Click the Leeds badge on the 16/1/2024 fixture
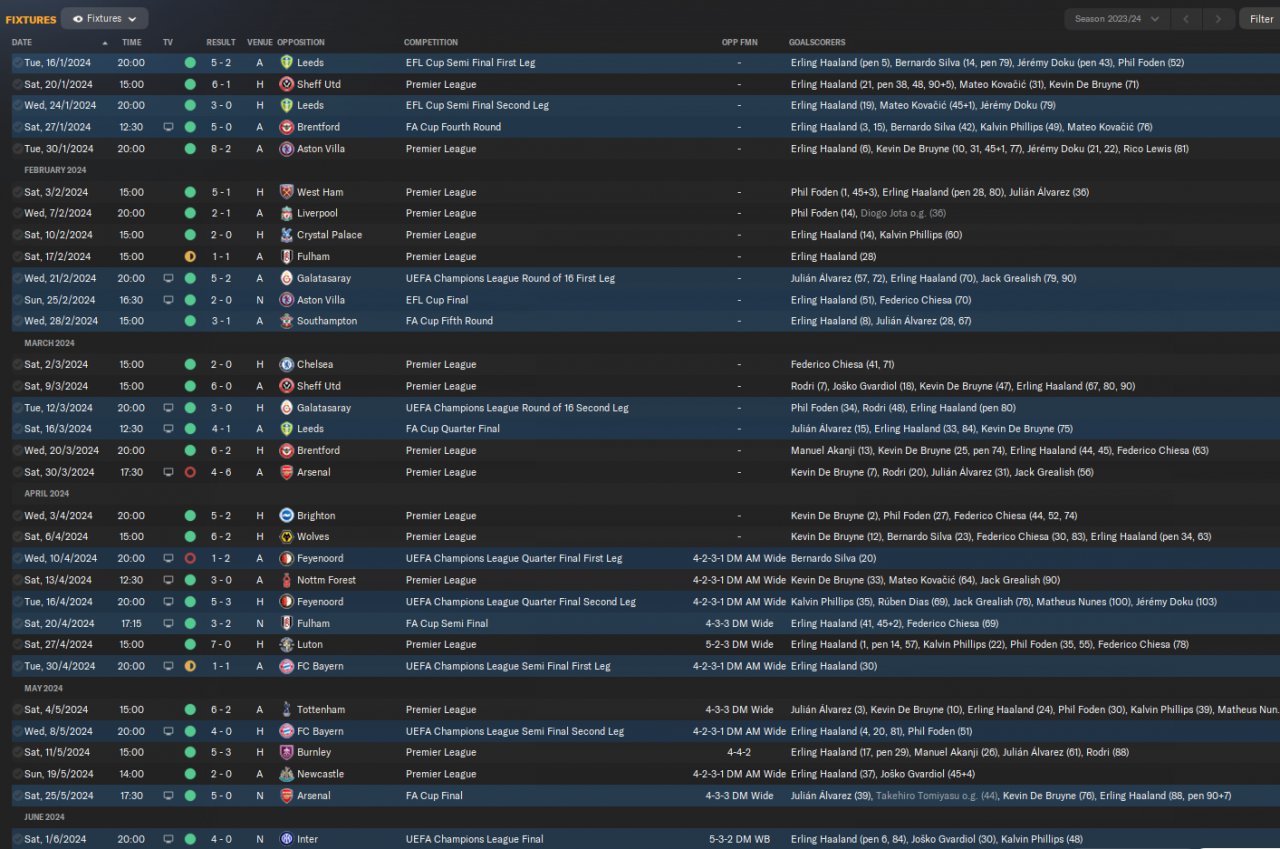The width and height of the screenshot is (1280, 849). click(287, 62)
